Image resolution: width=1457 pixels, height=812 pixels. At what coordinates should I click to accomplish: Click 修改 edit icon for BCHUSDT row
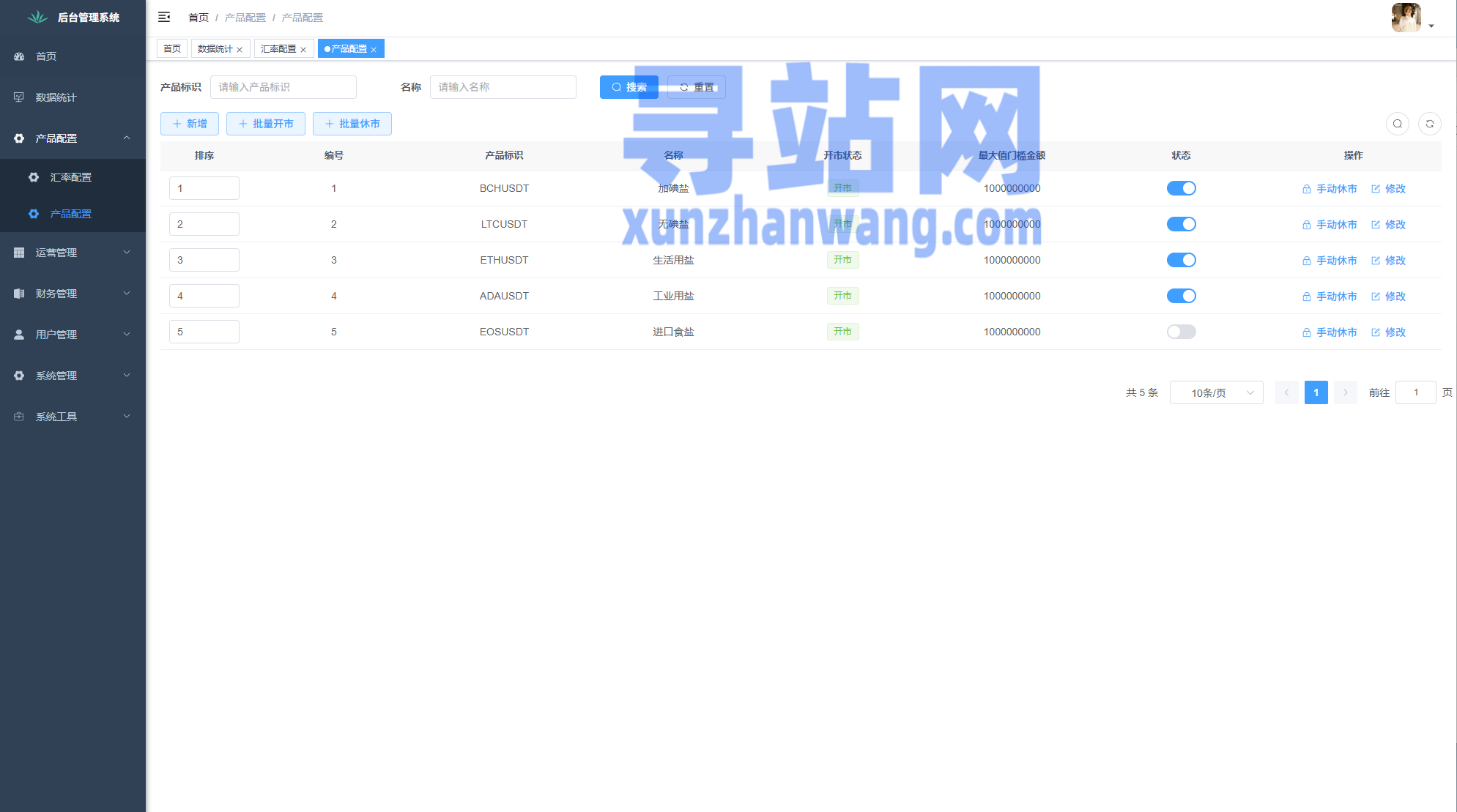[1376, 189]
